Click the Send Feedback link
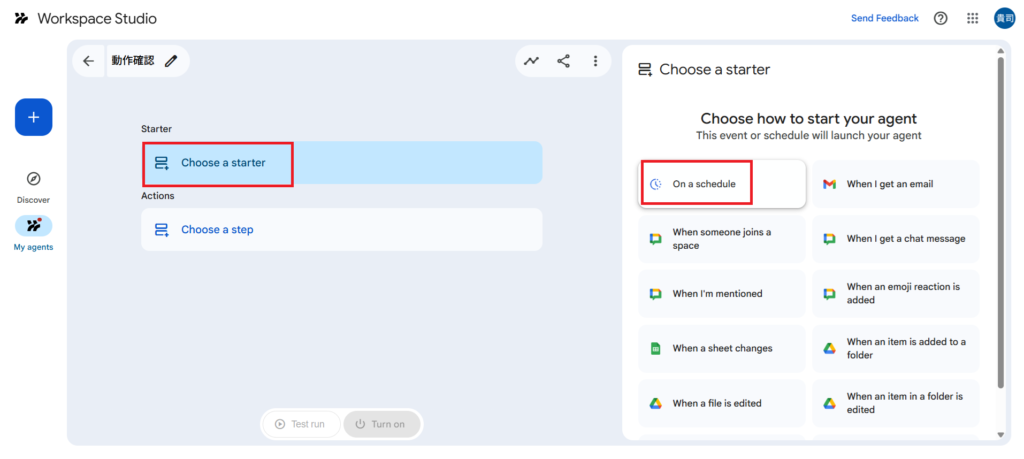The width and height of the screenshot is (1024, 459). coord(884,18)
